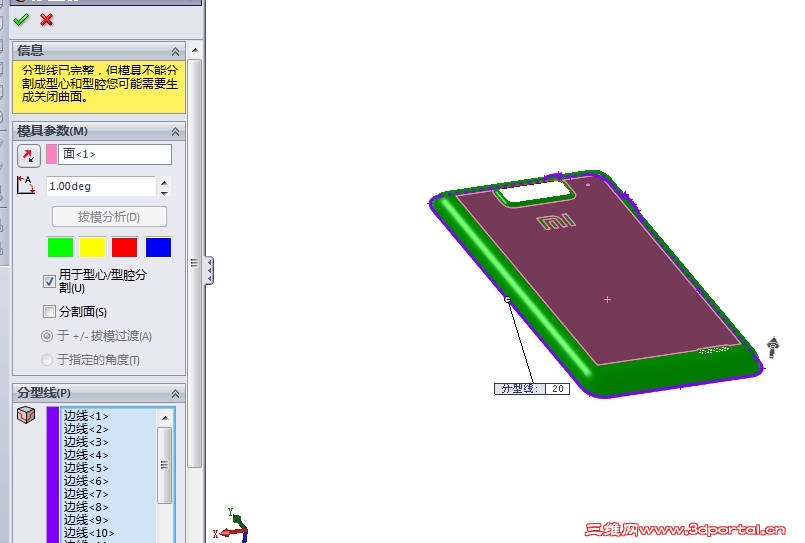Collapse the 信息 section

175,51
